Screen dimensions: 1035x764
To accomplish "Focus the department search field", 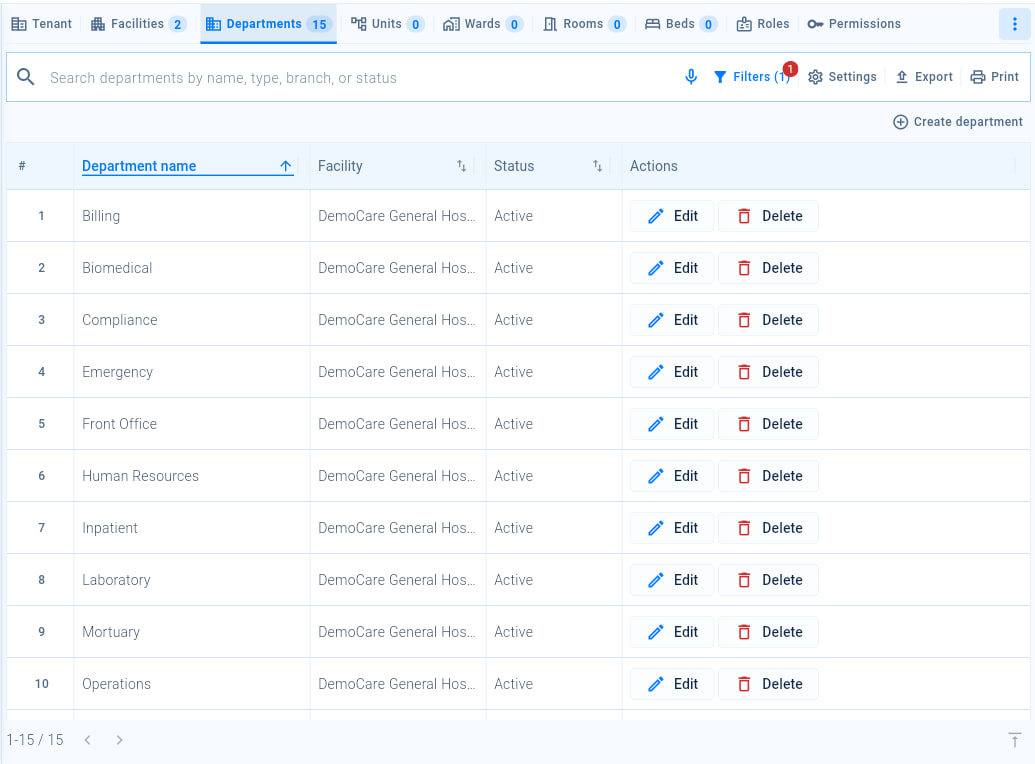I will (356, 78).
